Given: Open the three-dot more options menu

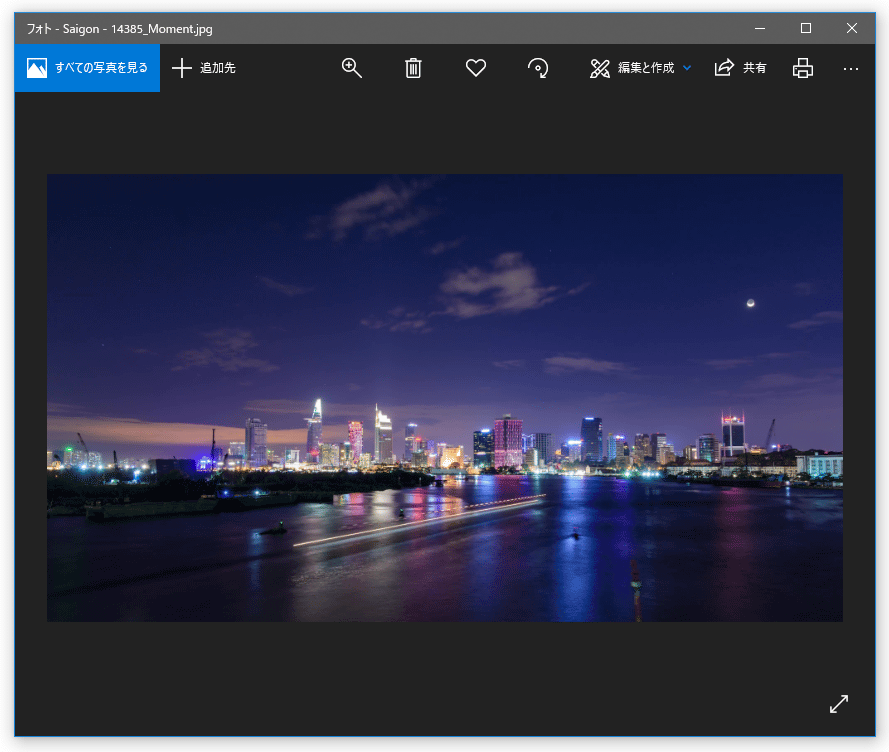Looking at the screenshot, I should [851, 68].
